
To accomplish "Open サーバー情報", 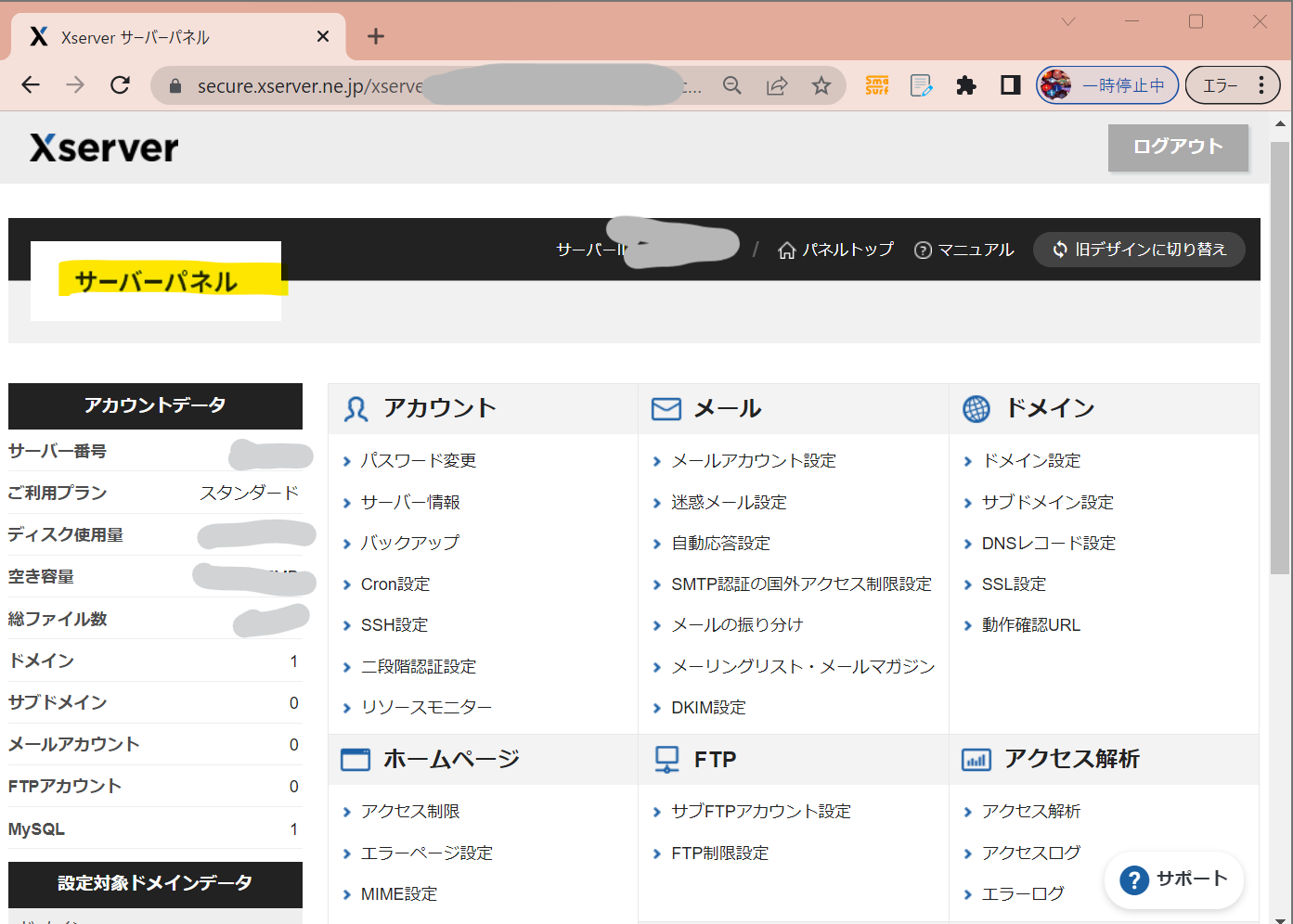I will pos(410,502).
